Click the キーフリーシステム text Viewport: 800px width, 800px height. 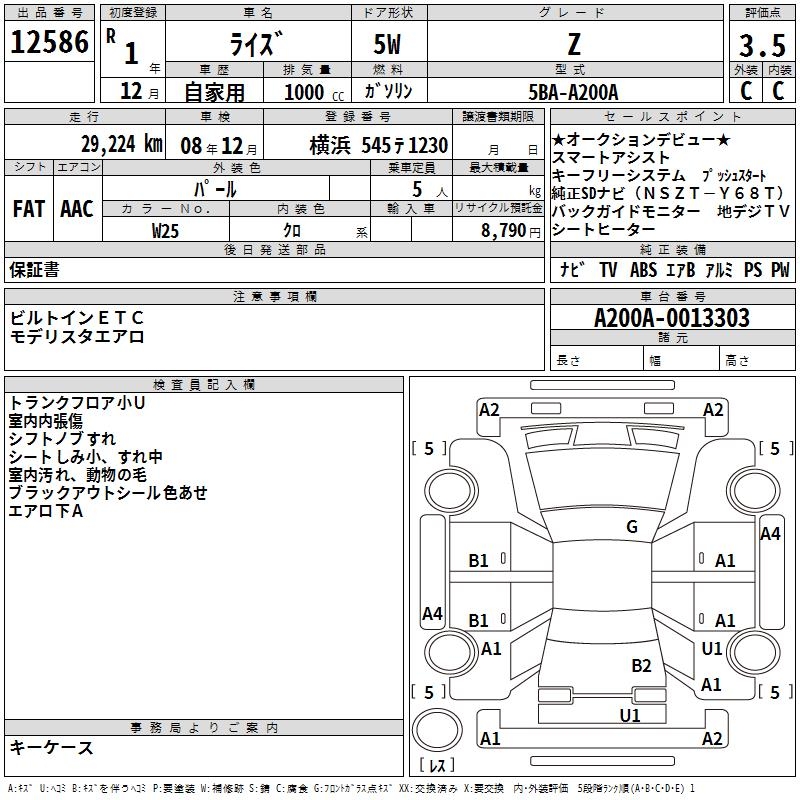pos(618,176)
